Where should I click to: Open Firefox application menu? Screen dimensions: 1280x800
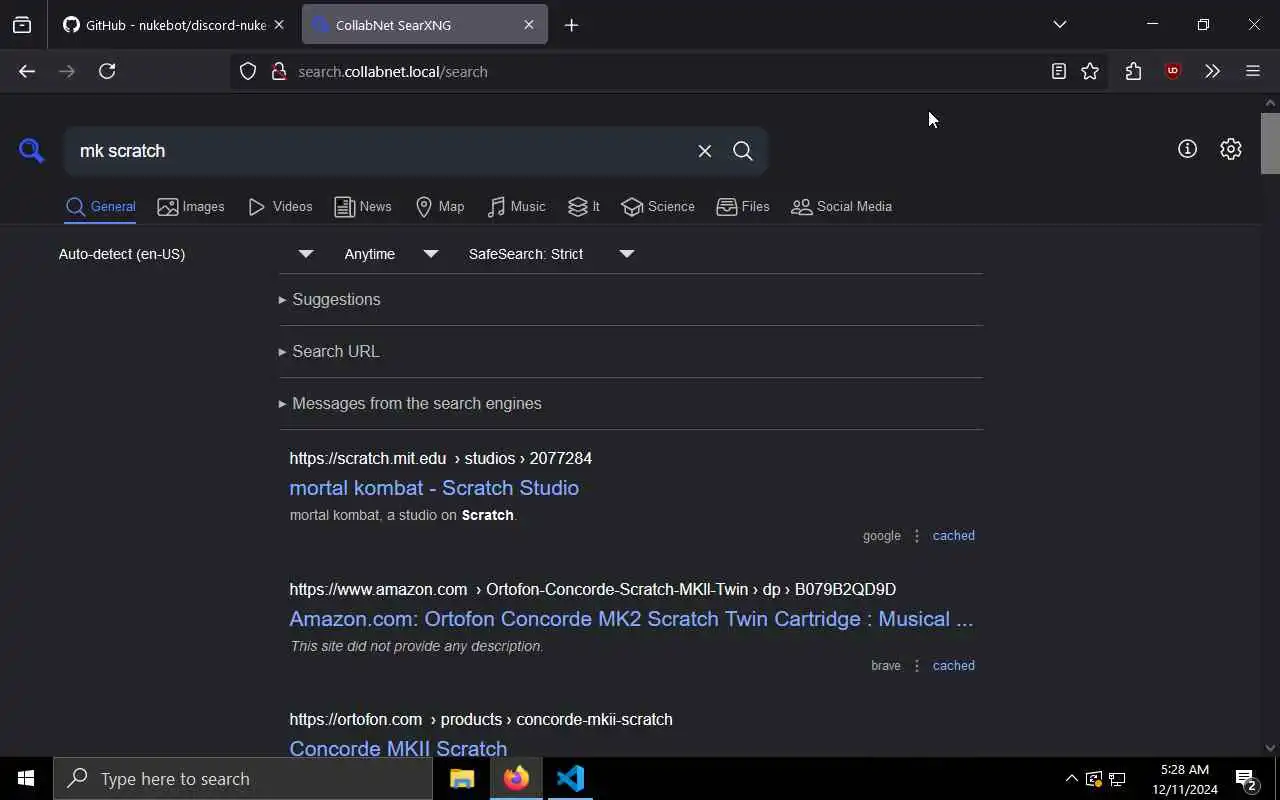1252,71
